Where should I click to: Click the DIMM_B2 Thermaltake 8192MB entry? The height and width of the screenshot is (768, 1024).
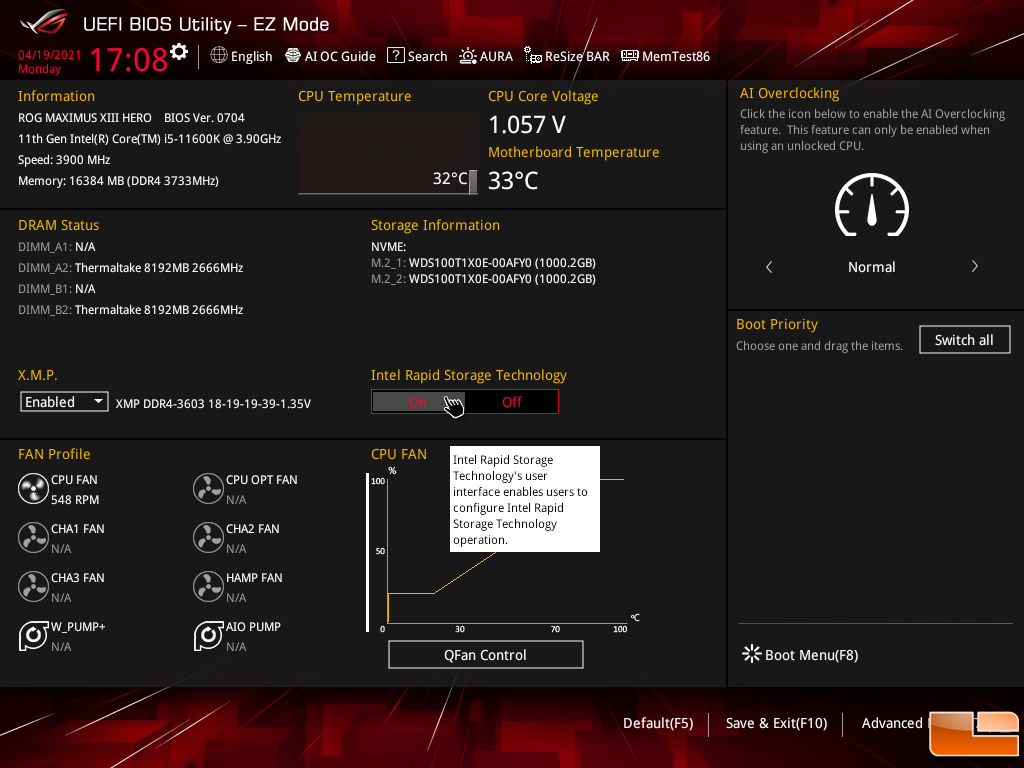(x=131, y=310)
